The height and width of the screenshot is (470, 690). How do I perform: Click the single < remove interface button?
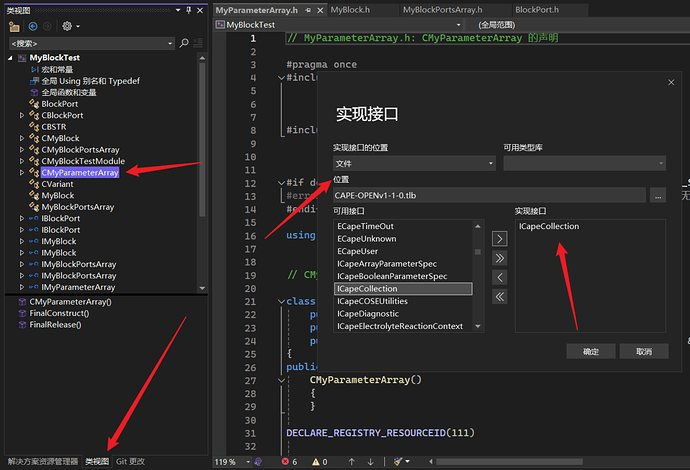tap(499, 277)
